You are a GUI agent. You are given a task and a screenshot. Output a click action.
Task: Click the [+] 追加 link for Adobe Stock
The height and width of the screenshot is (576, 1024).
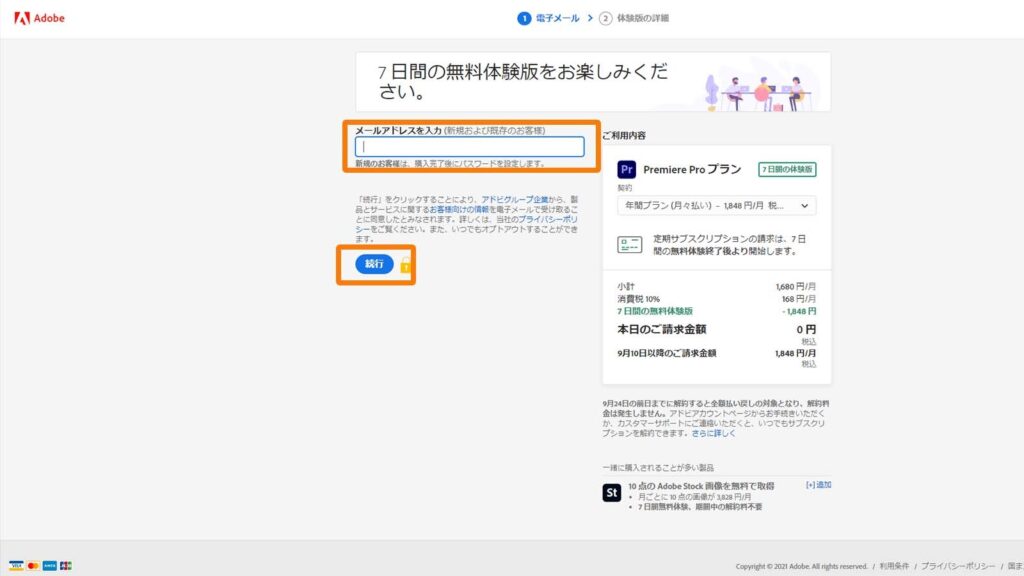click(818, 485)
